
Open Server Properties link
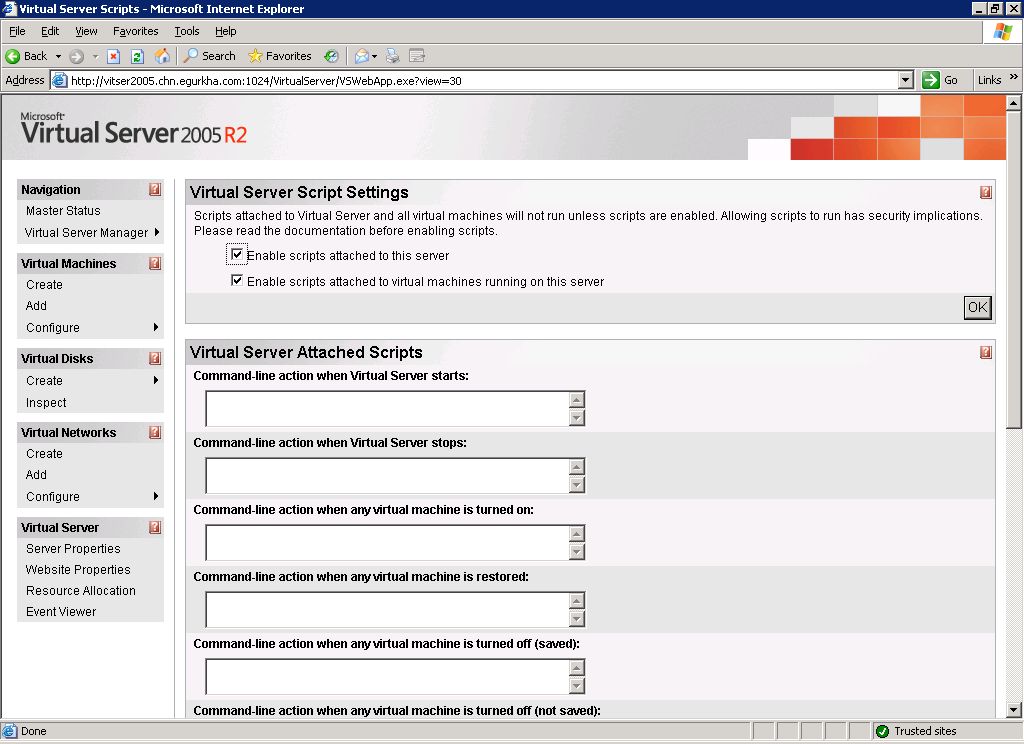click(x=73, y=549)
